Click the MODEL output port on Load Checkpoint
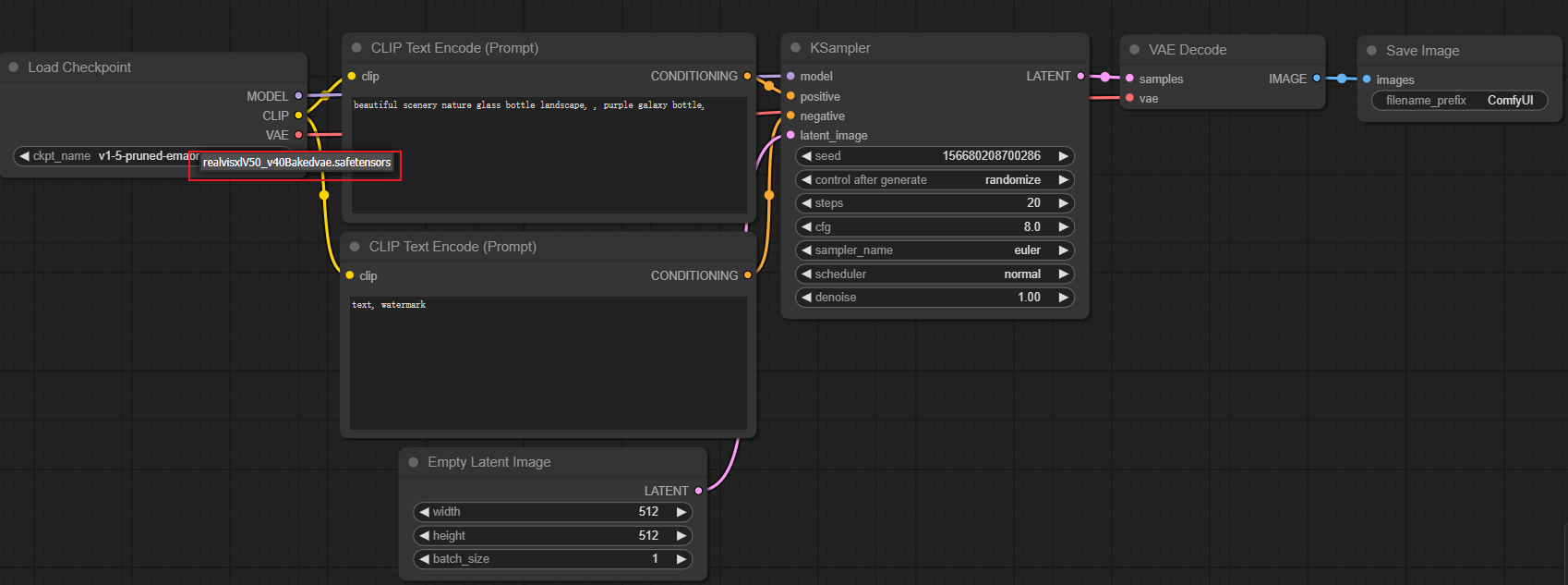 click(x=298, y=96)
